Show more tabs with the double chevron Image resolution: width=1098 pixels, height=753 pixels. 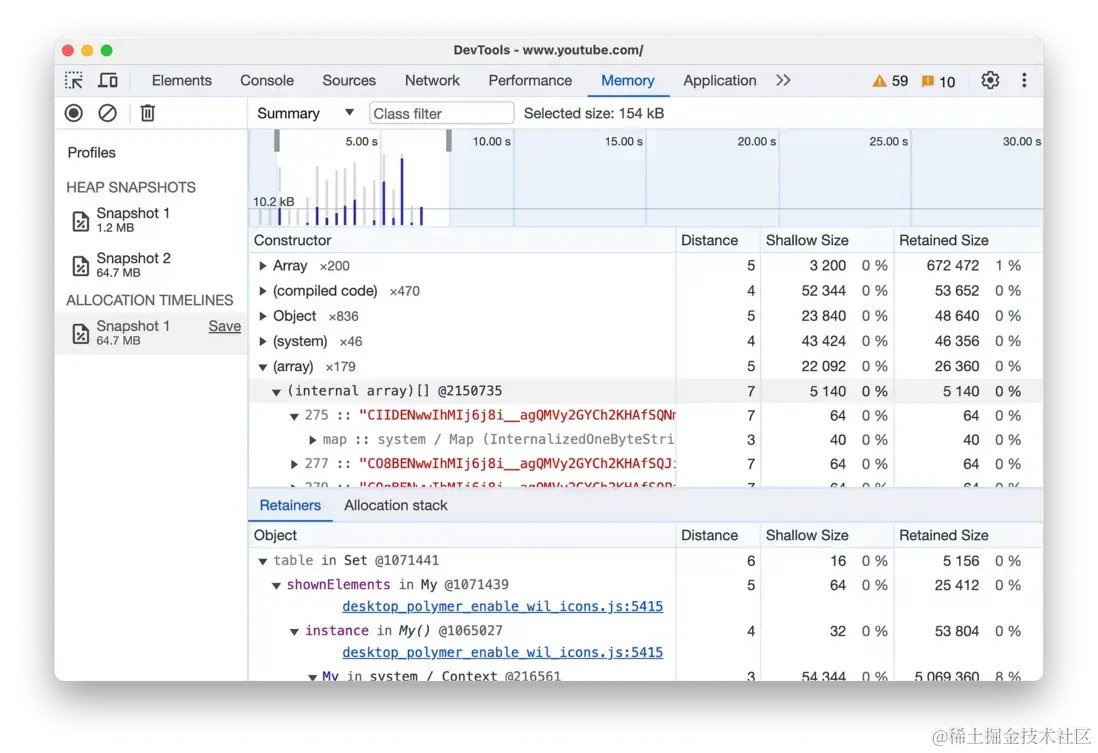click(783, 81)
